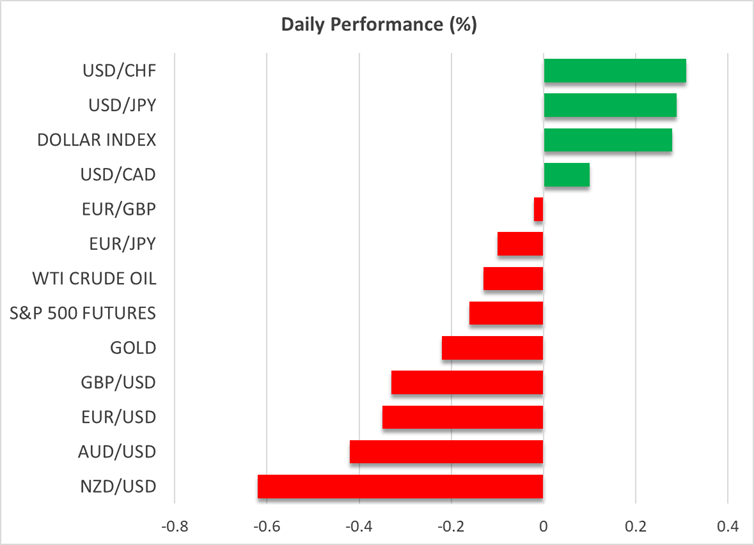Screen dimensions: 754x545
Task: Select the USD/CAD green bar
Action: [566, 175]
